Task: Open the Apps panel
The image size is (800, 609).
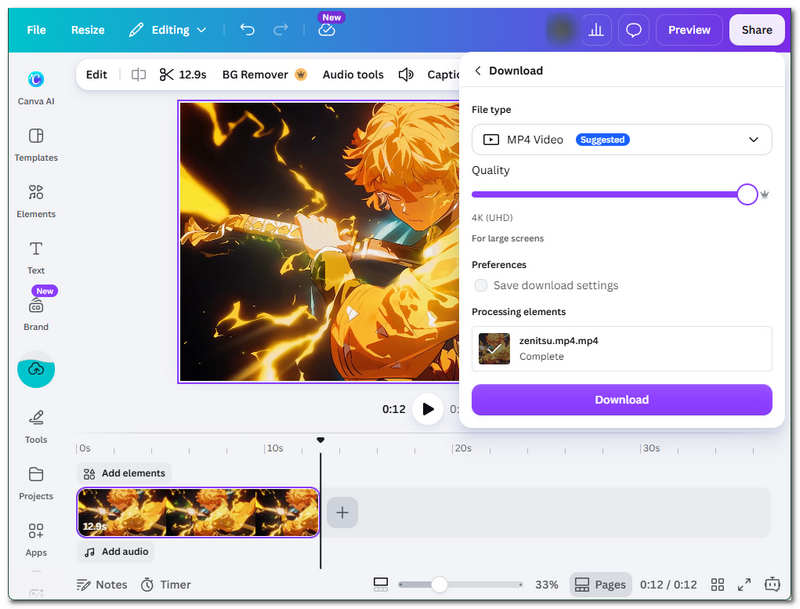Action: point(36,540)
